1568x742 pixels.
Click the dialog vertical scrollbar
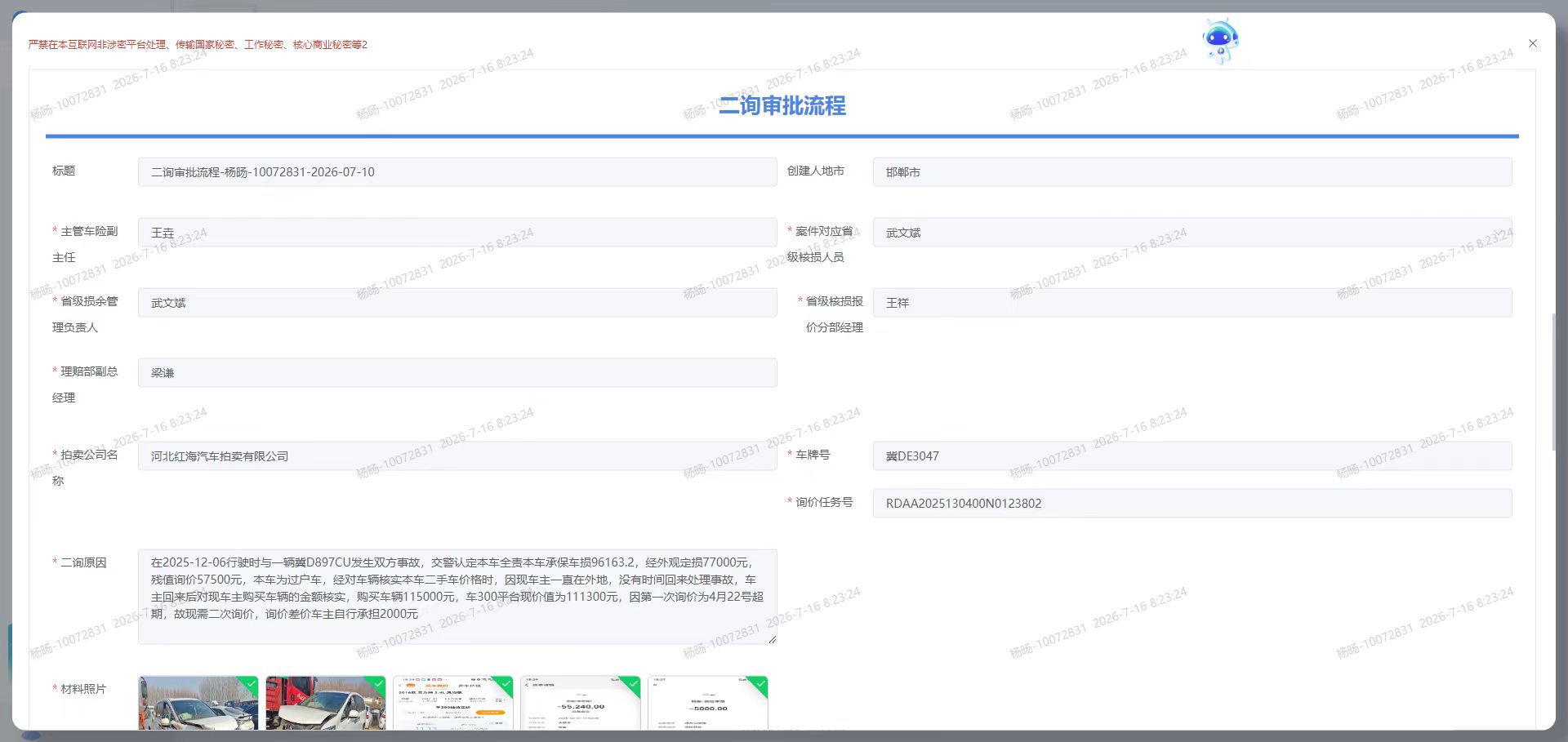1553,382
